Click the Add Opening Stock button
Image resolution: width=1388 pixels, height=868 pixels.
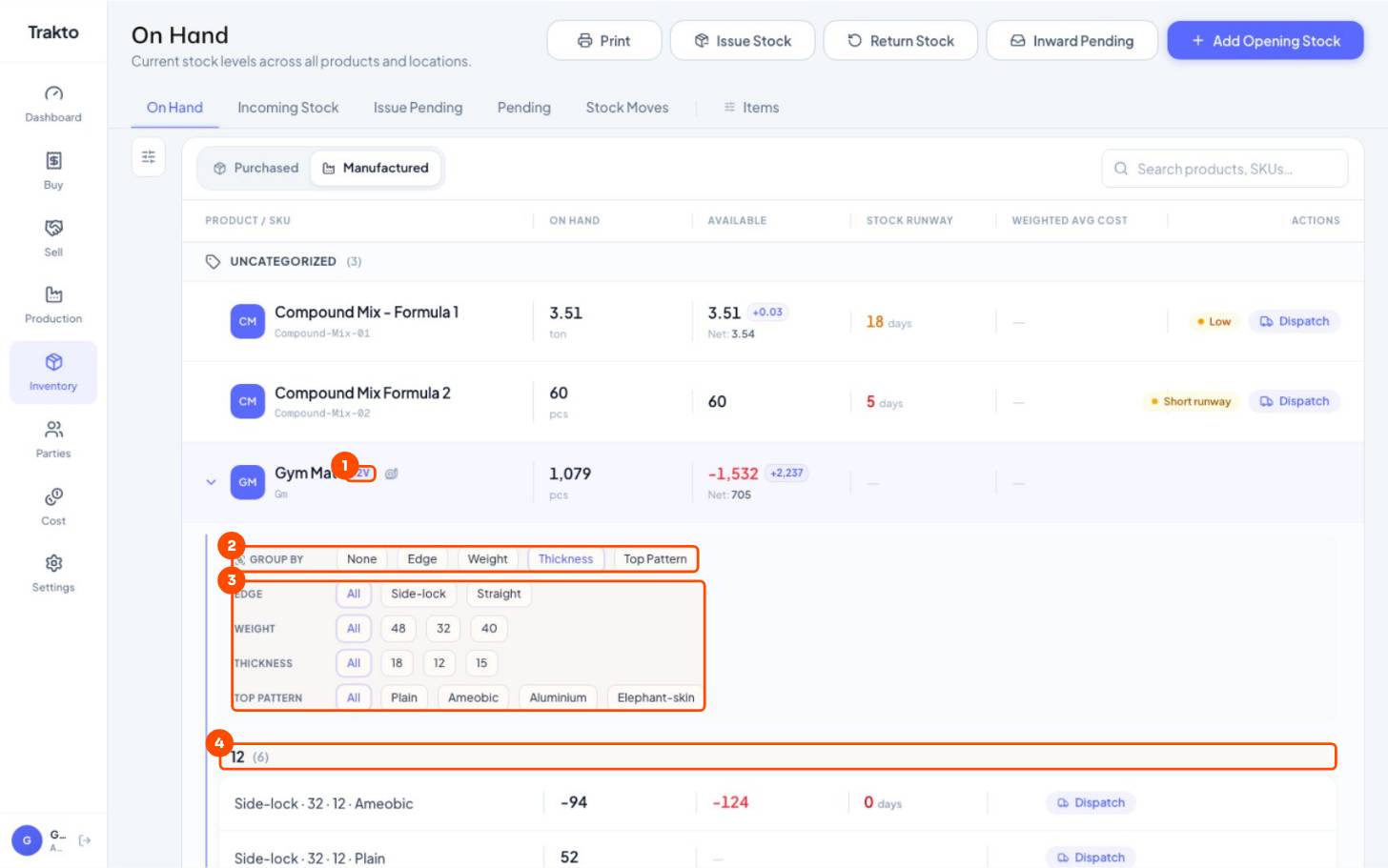point(1265,41)
